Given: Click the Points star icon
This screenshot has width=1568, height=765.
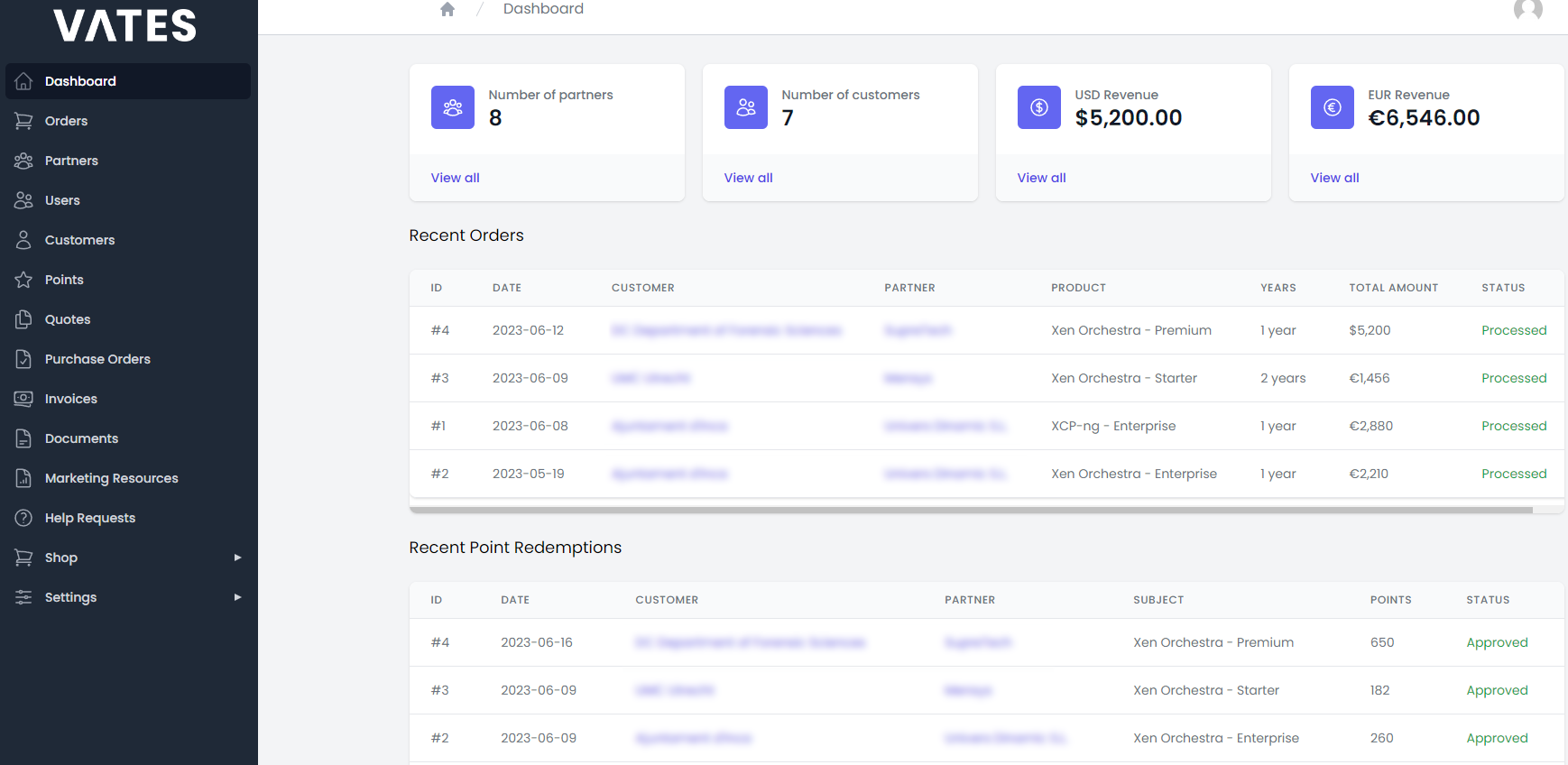Looking at the screenshot, I should (23, 280).
